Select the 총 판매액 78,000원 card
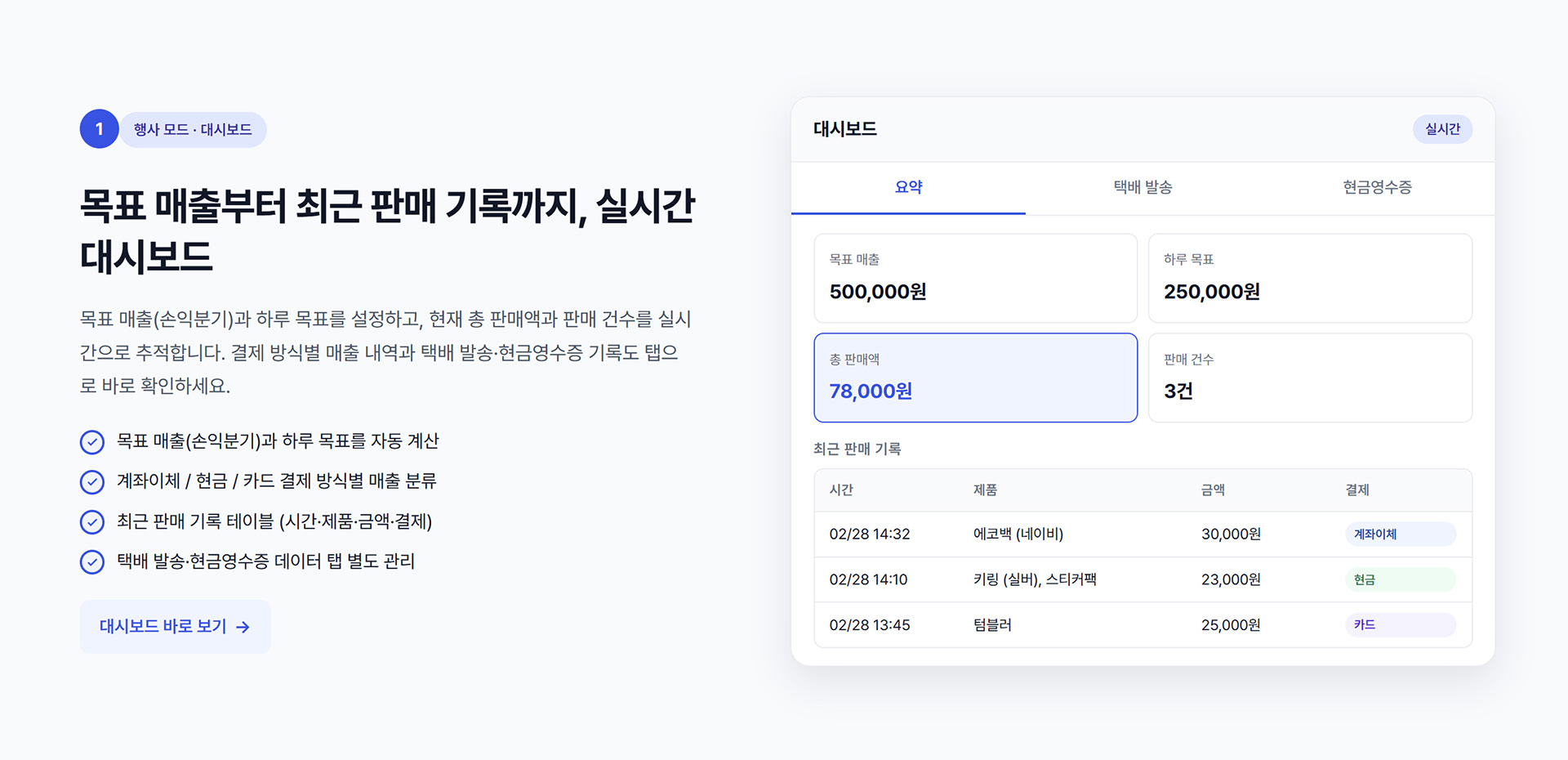The height and width of the screenshot is (760, 1568). pyautogui.click(x=975, y=378)
